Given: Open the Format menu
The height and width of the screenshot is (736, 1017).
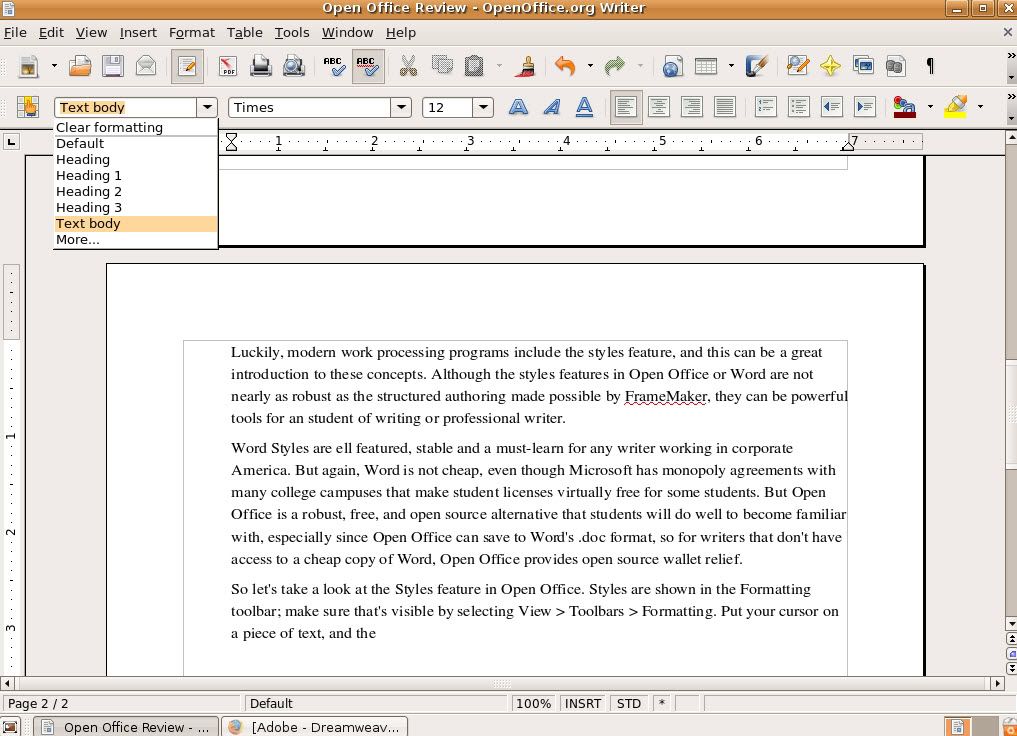Looking at the screenshot, I should [191, 32].
